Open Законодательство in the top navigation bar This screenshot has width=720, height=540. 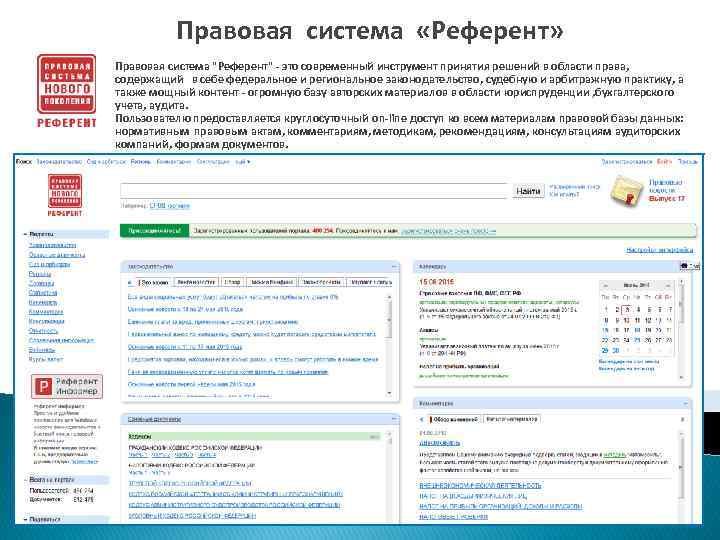pos(59,162)
